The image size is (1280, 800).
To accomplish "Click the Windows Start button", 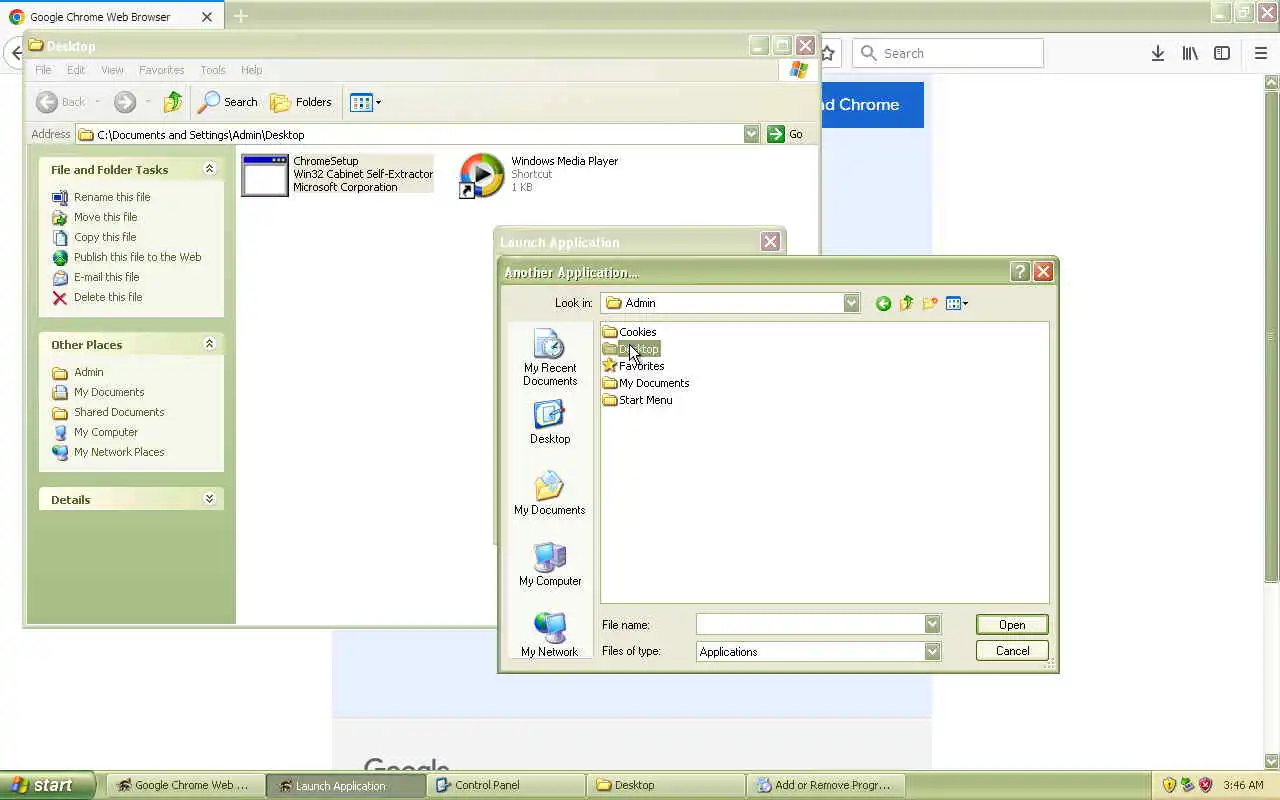I will (x=47, y=785).
